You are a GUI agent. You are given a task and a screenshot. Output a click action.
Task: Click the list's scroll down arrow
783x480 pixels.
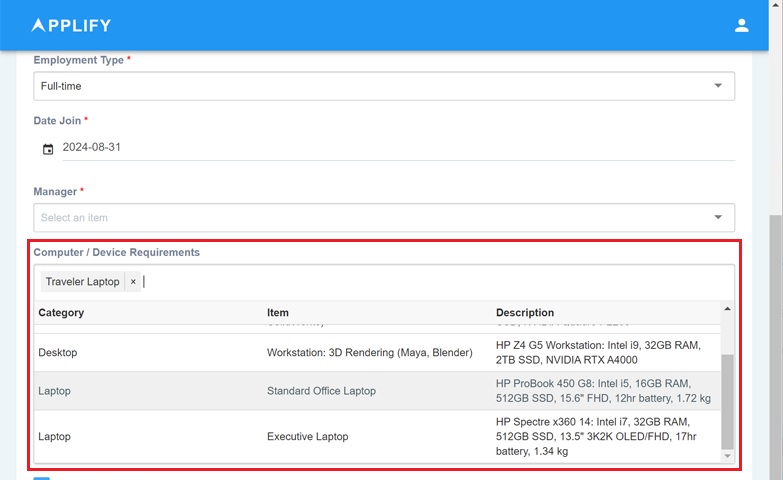tap(727, 456)
